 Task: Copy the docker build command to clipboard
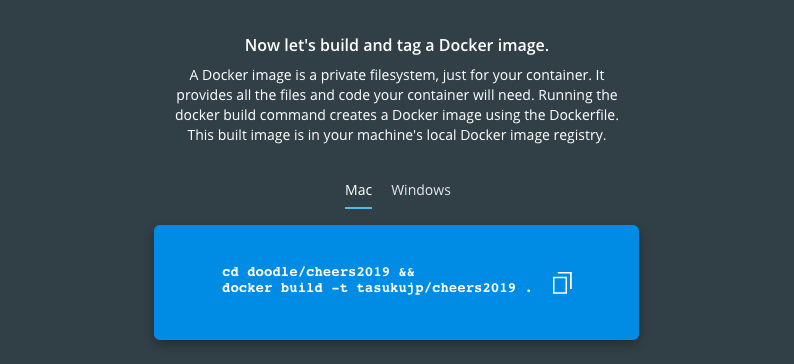pyautogui.click(x=562, y=283)
